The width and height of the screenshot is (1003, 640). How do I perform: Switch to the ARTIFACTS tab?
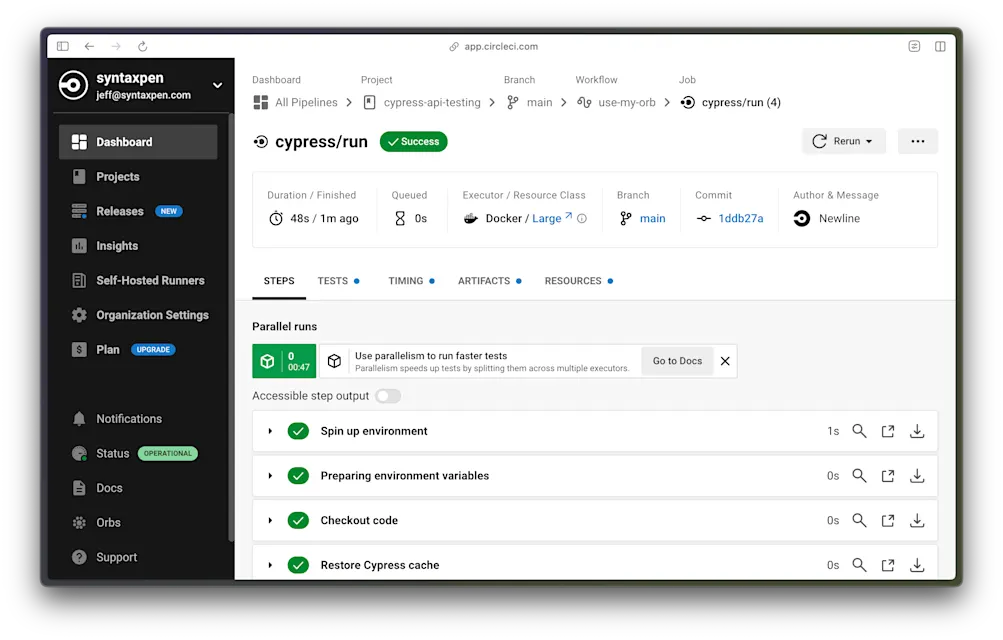point(489,281)
